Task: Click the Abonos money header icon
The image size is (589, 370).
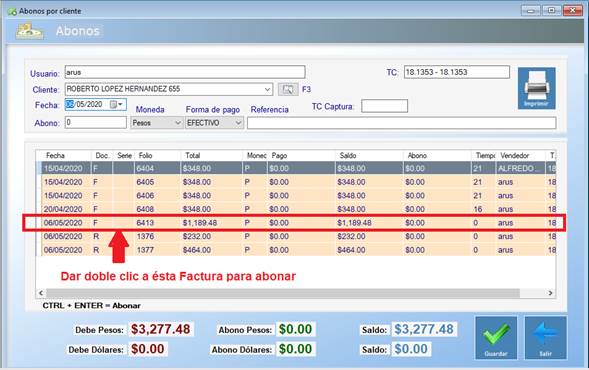Action: pyautogui.click(x=29, y=31)
